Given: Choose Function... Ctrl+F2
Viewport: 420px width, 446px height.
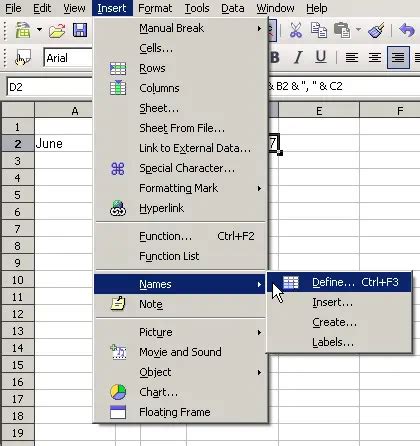Looking at the screenshot, I should (x=180, y=236).
